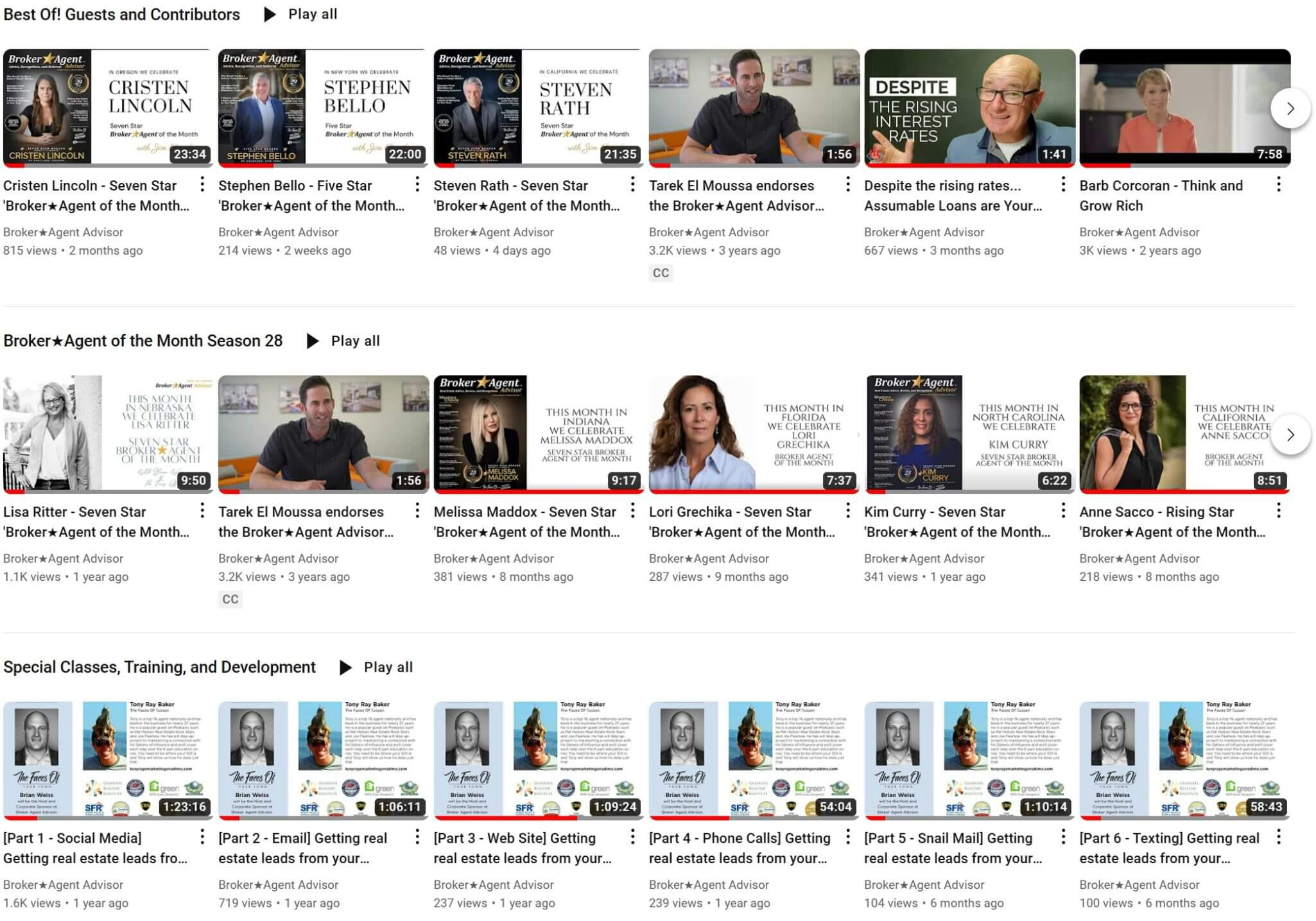This screenshot has width=1316, height=921.
Task: Open options menu for Cristen Lincoln video
Action: [202, 185]
